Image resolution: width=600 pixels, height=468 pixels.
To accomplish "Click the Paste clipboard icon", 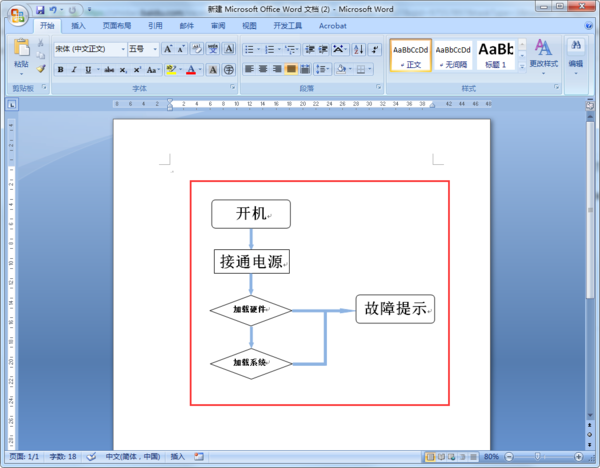I will click(21, 47).
